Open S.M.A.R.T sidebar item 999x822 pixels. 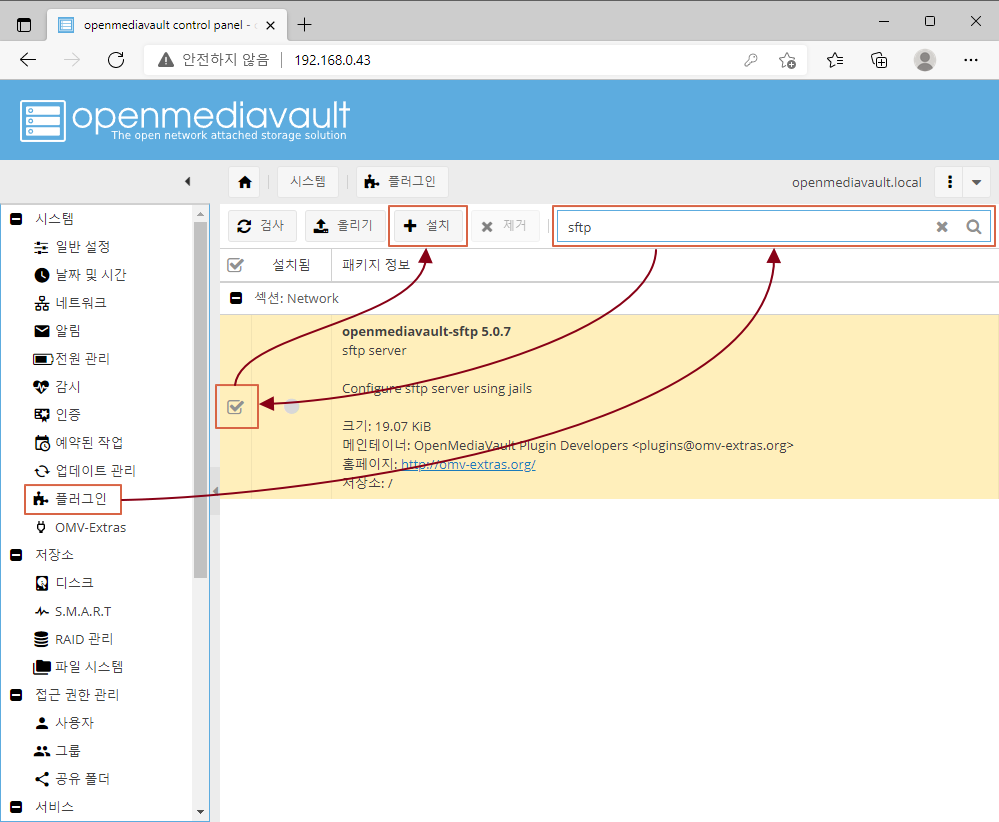coord(73,611)
